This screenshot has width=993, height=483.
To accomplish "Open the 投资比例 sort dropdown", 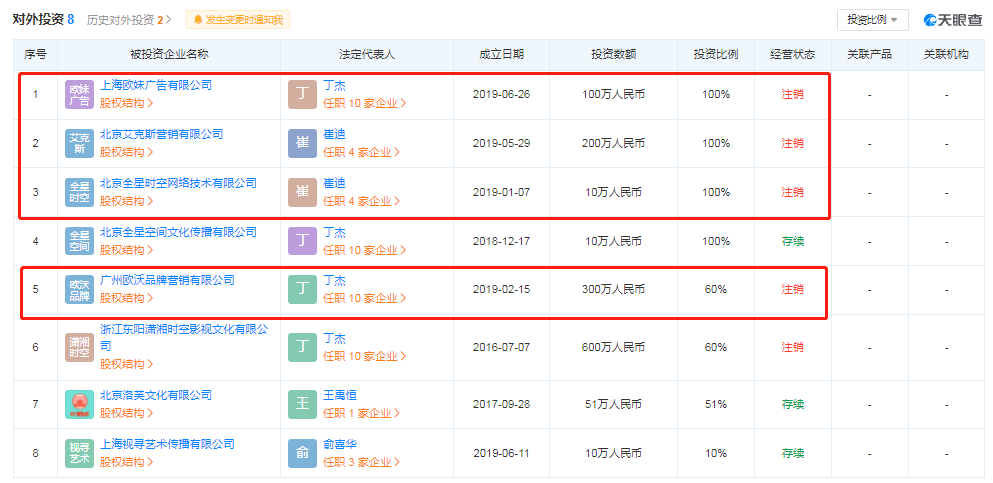I will [873, 20].
